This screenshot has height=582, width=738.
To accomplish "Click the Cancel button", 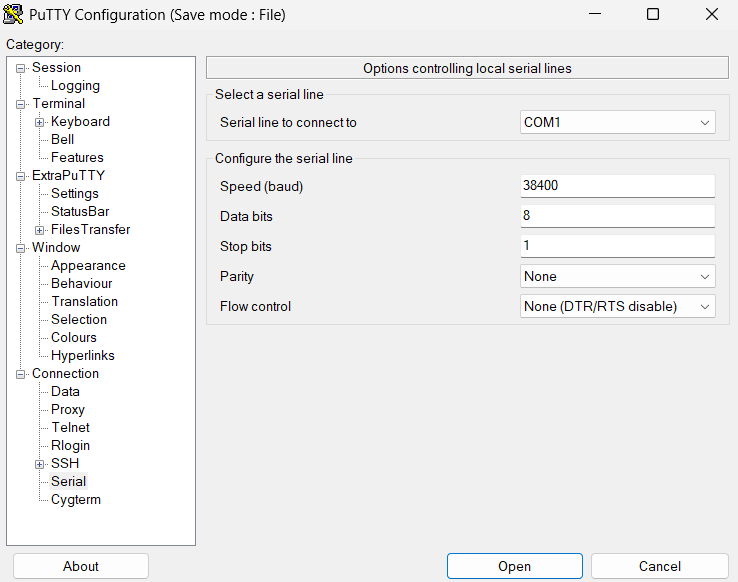I will pos(659,566).
